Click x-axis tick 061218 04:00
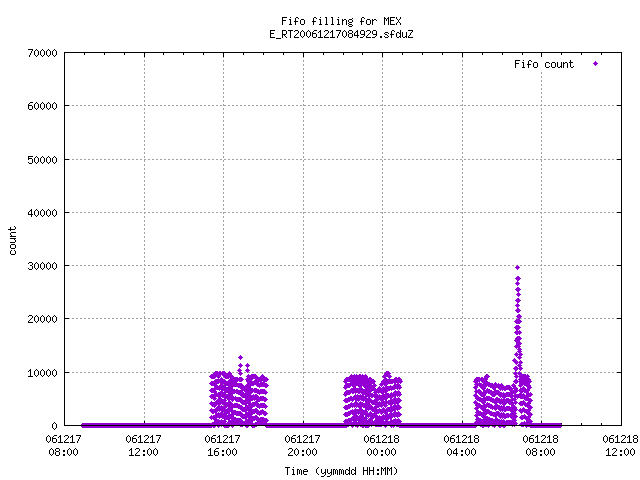The width and height of the screenshot is (640, 480). (462, 445)
